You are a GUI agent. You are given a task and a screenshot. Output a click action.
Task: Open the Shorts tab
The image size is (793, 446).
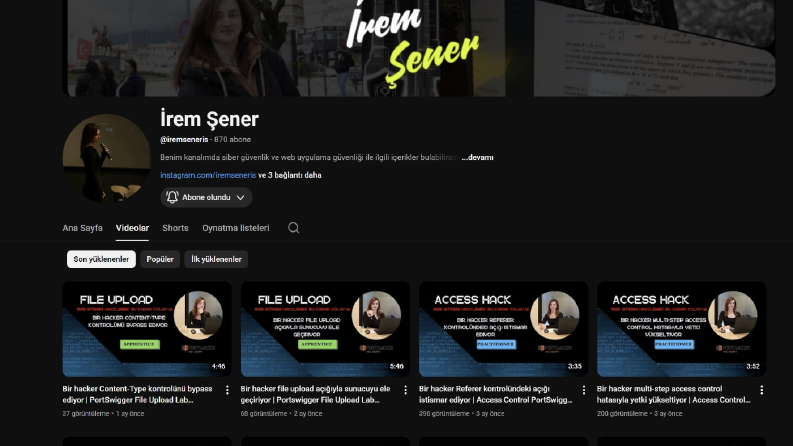click(x=175, y=228)
